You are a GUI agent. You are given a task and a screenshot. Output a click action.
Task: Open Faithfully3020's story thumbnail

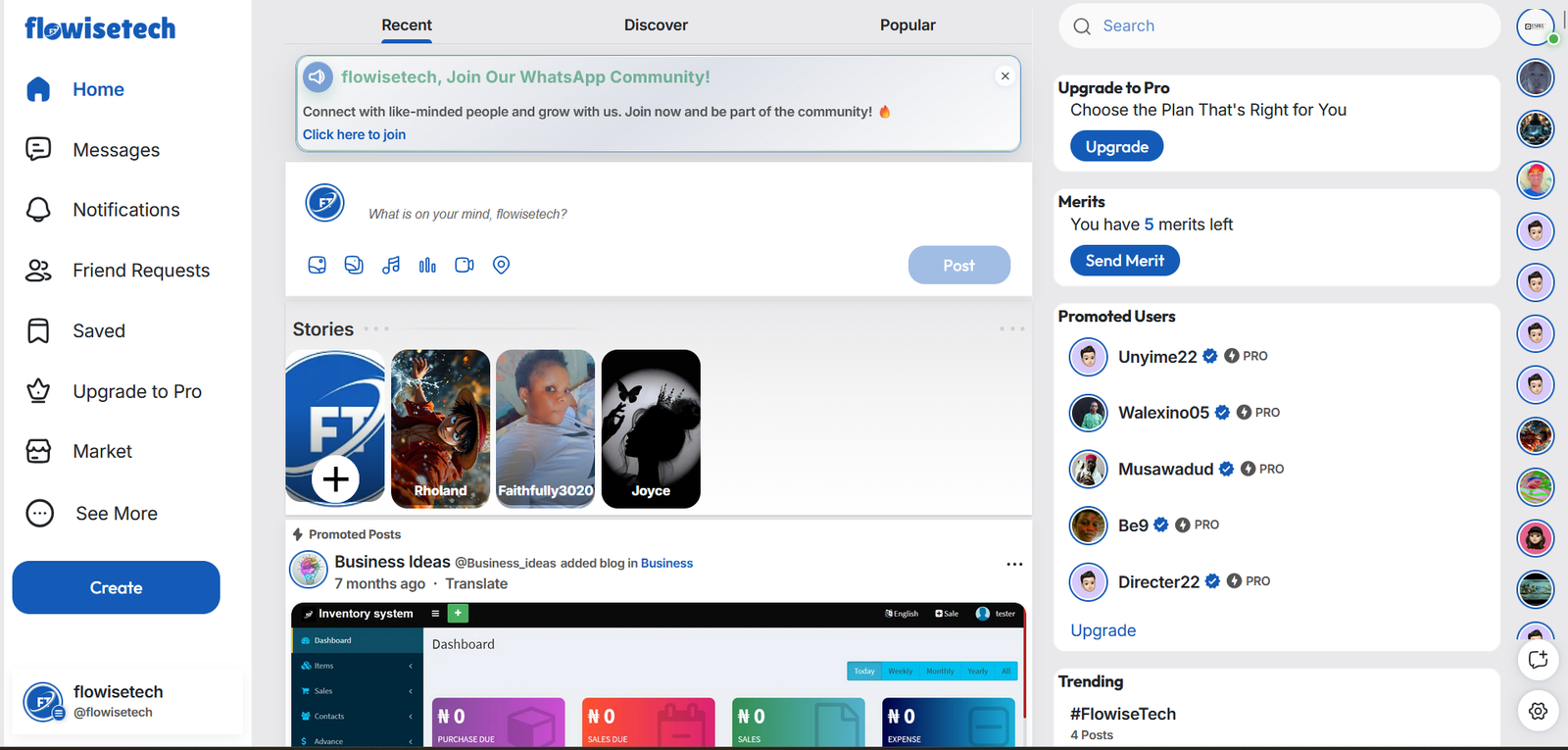pos(545,428)
